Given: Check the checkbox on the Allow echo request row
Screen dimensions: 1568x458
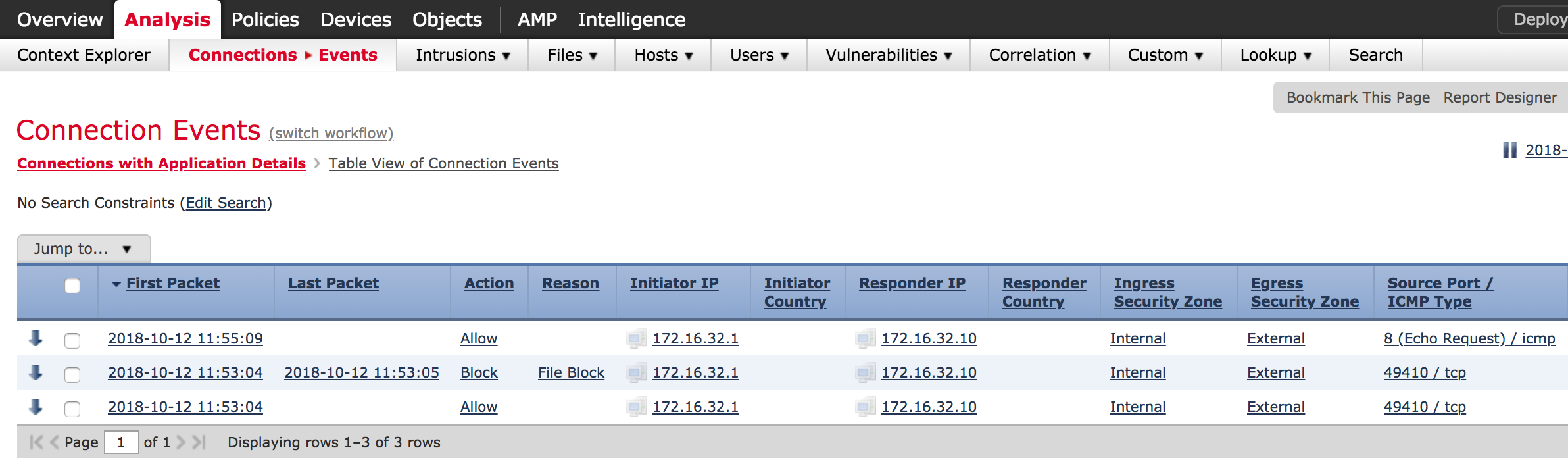Looking at the screenshot, I should coord(71,341).
